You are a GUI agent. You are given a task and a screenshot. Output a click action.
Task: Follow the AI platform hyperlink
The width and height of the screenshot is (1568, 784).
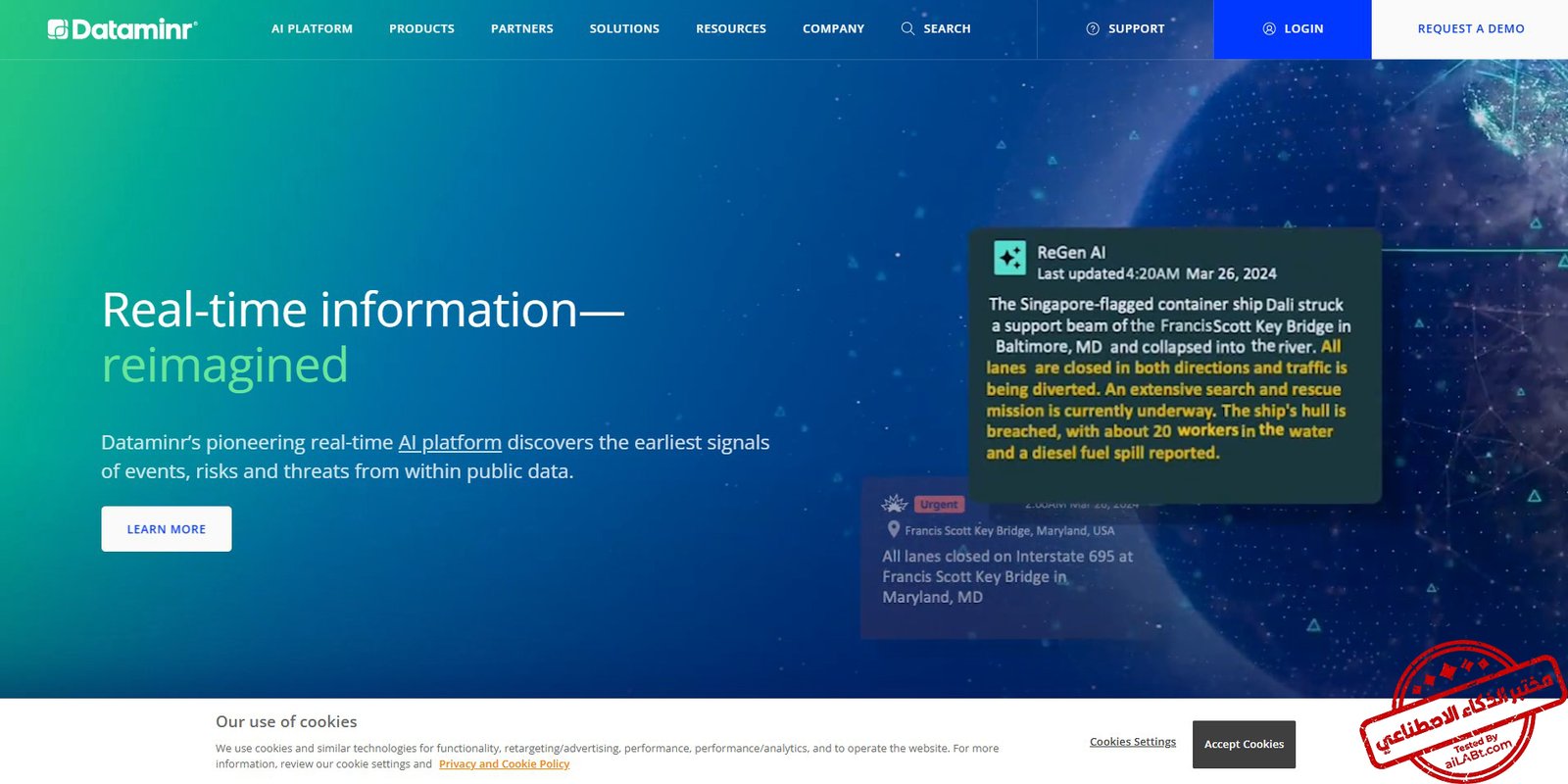click(450, 442)
